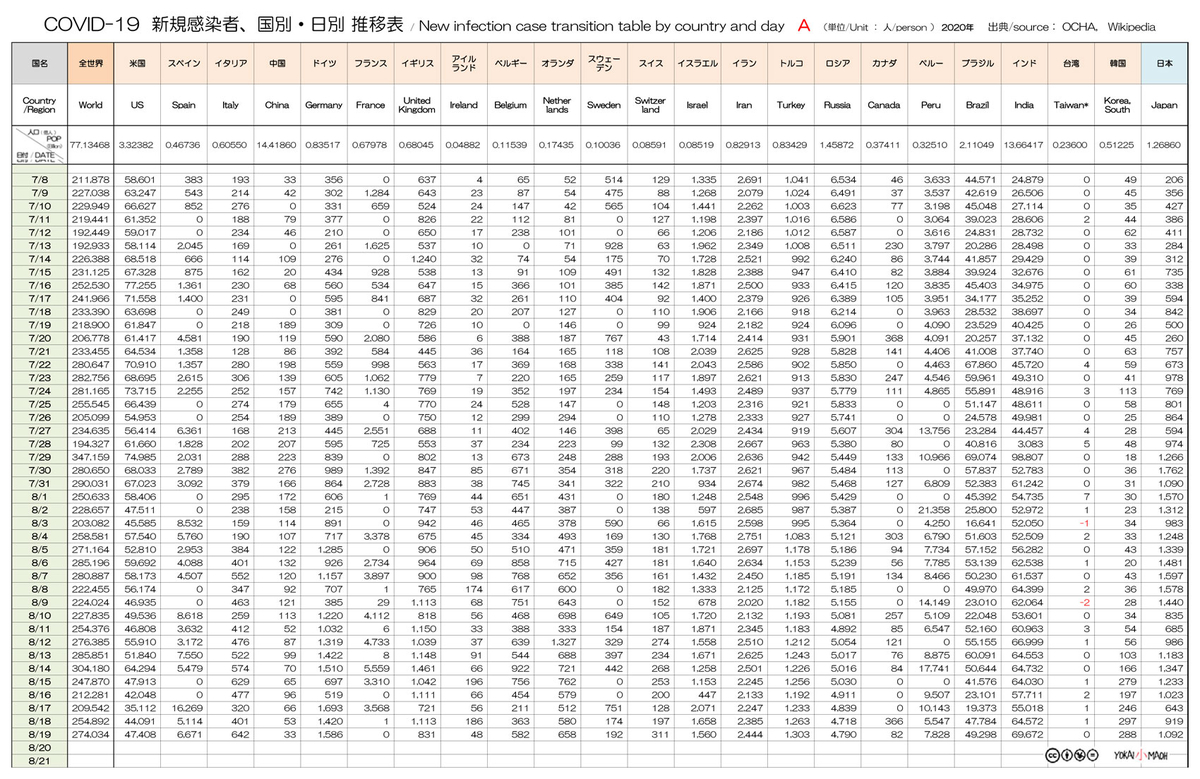Image resolution: width=1200 pixels, height=779 pixels.
Task: Select the 日本 blue header cell
Action: (1164, 63)
